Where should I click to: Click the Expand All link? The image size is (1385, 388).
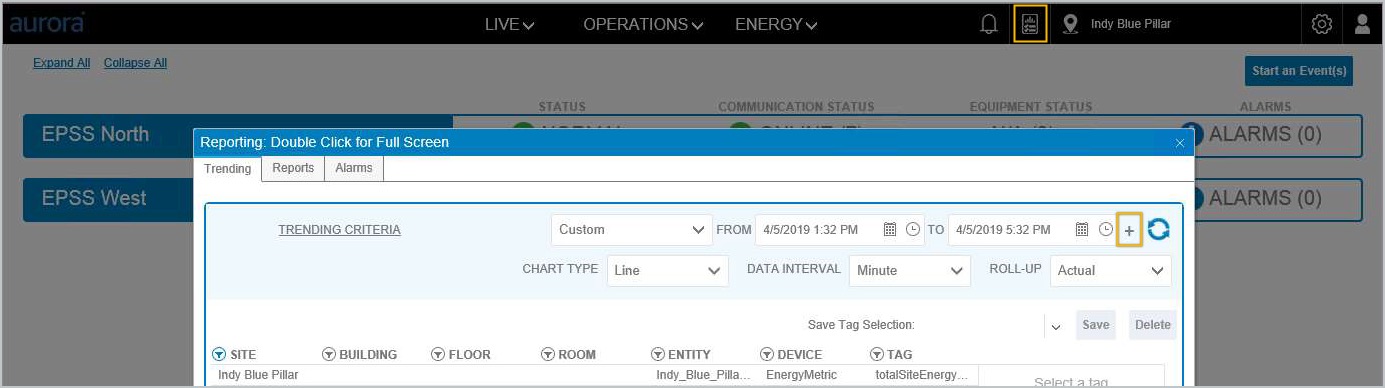(x=62, y=63)
